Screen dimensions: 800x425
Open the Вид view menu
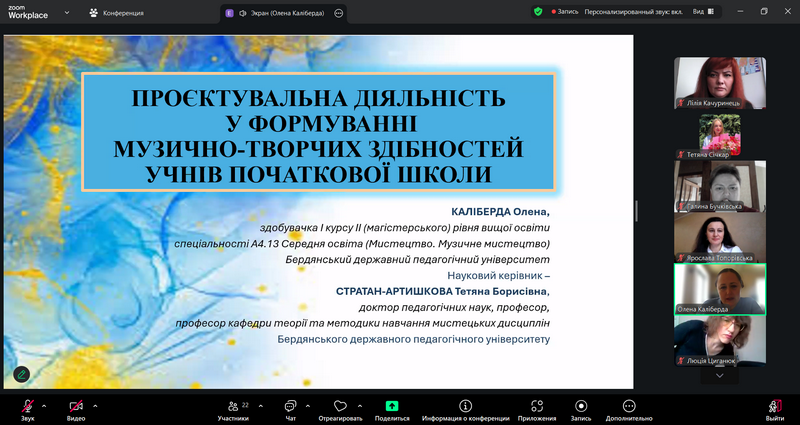pyautogui.click(x=704, y=12)
